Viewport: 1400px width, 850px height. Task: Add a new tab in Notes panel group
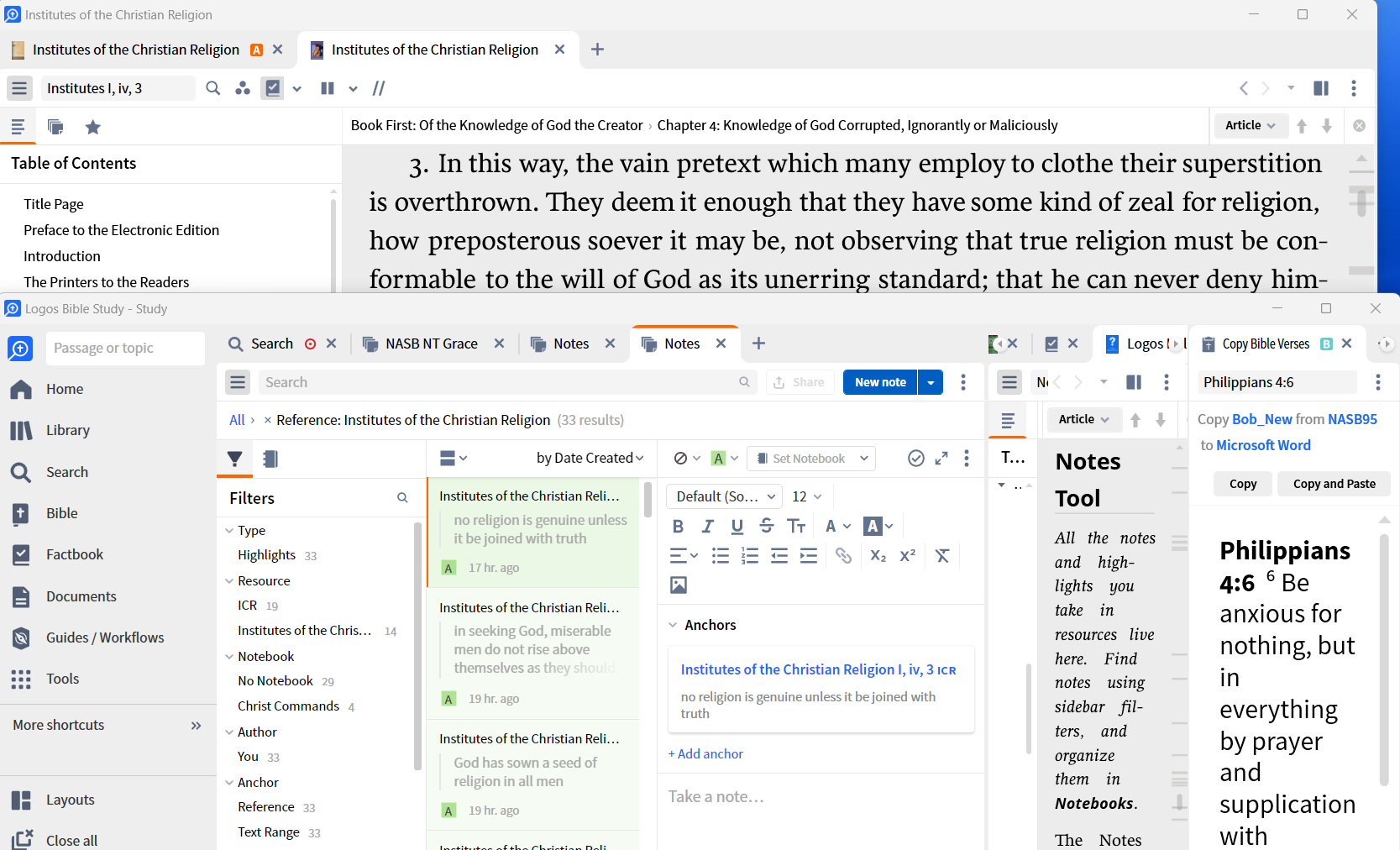pos(758,343)
